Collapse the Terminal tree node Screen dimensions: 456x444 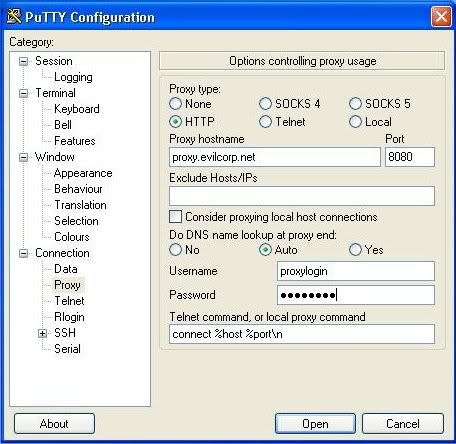click(23, 93)
